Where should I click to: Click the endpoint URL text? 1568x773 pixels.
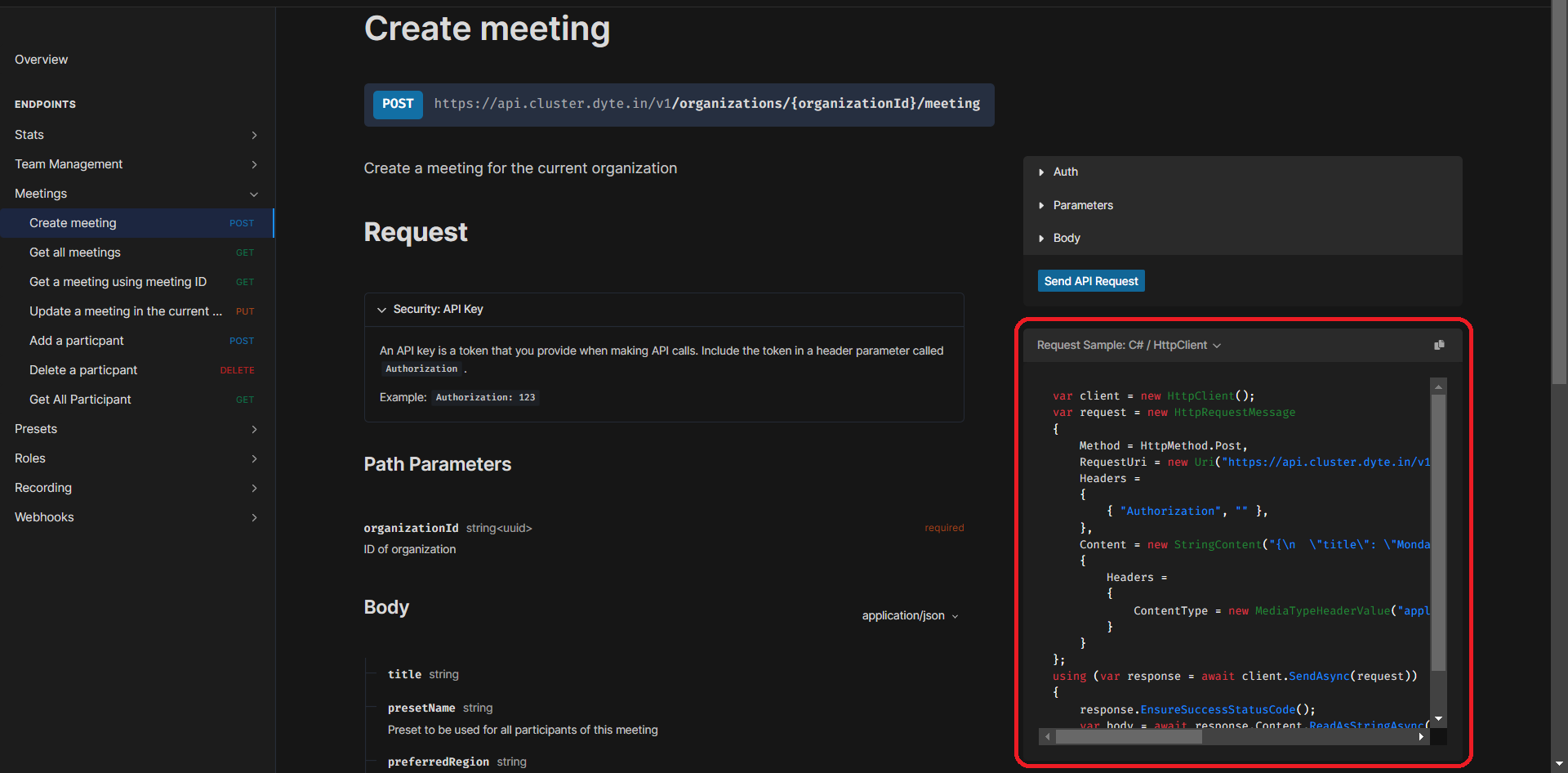pyautogui.click(x=706, y=104)
